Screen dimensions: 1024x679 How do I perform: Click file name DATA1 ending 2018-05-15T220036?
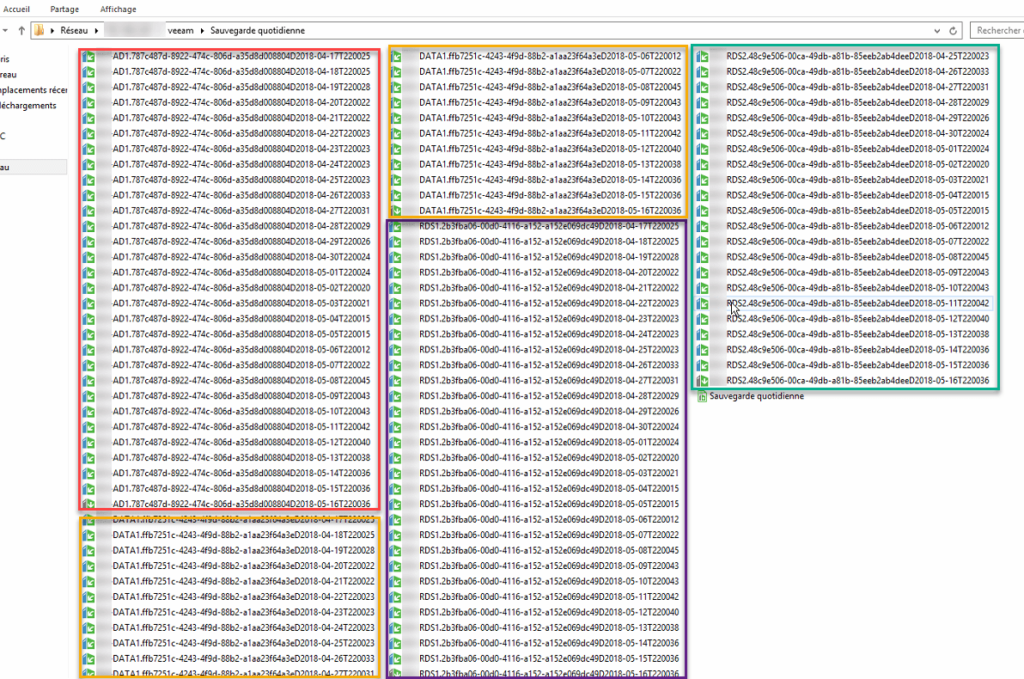(x=550, y=195)
